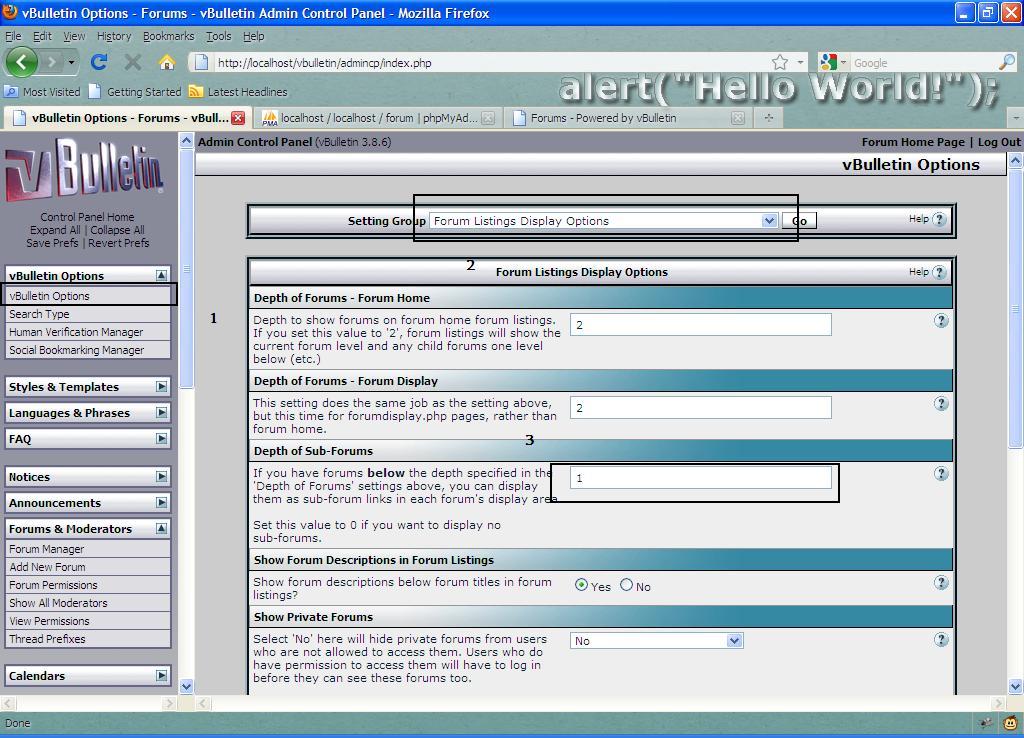The image size is (1024, 738).
Task: Open help for Show Forum Descriptions setting
Action: [x=940, y=583]
